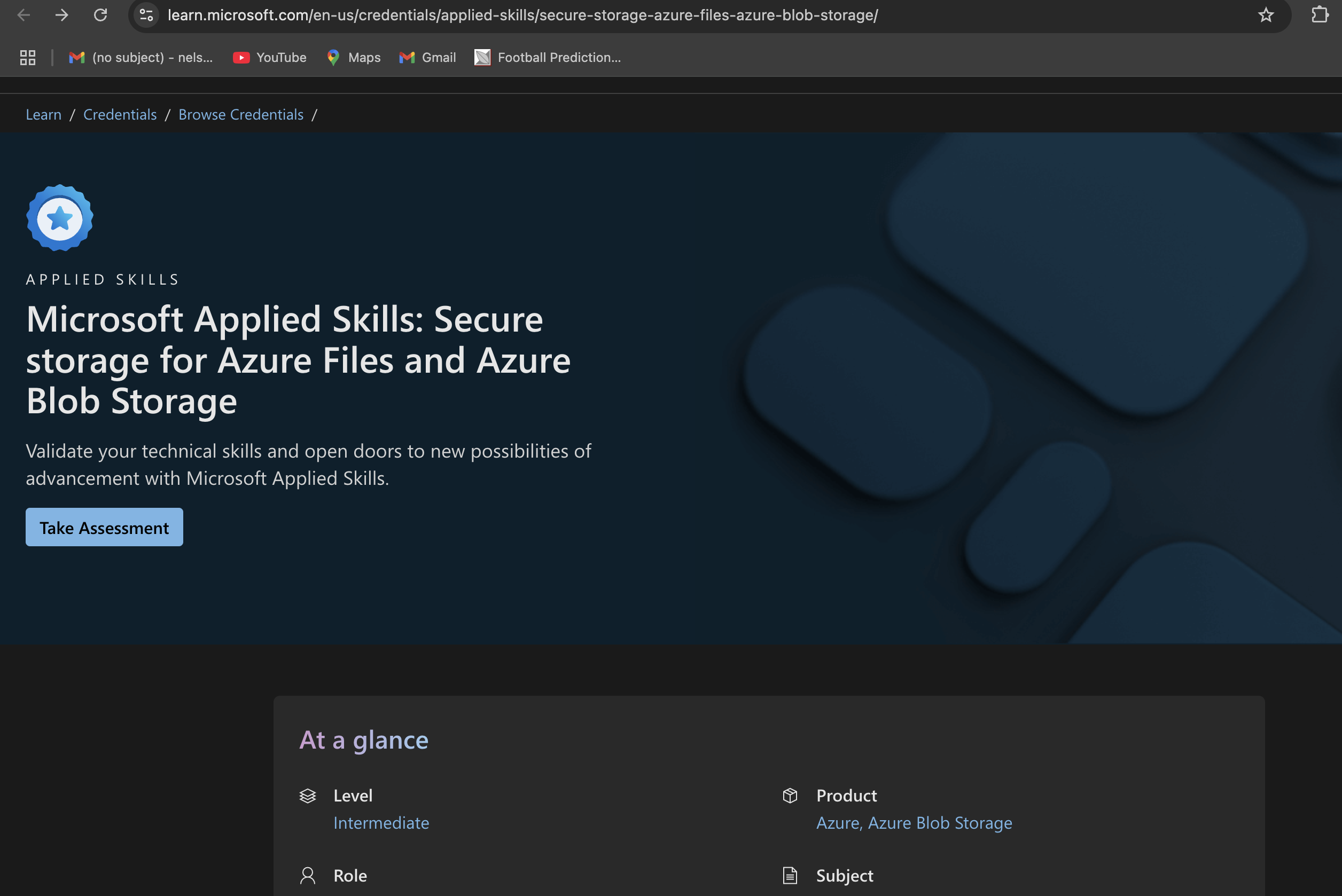
Task: Click the Azure, Azure Blob Storage product link
Action: (914, 823)
